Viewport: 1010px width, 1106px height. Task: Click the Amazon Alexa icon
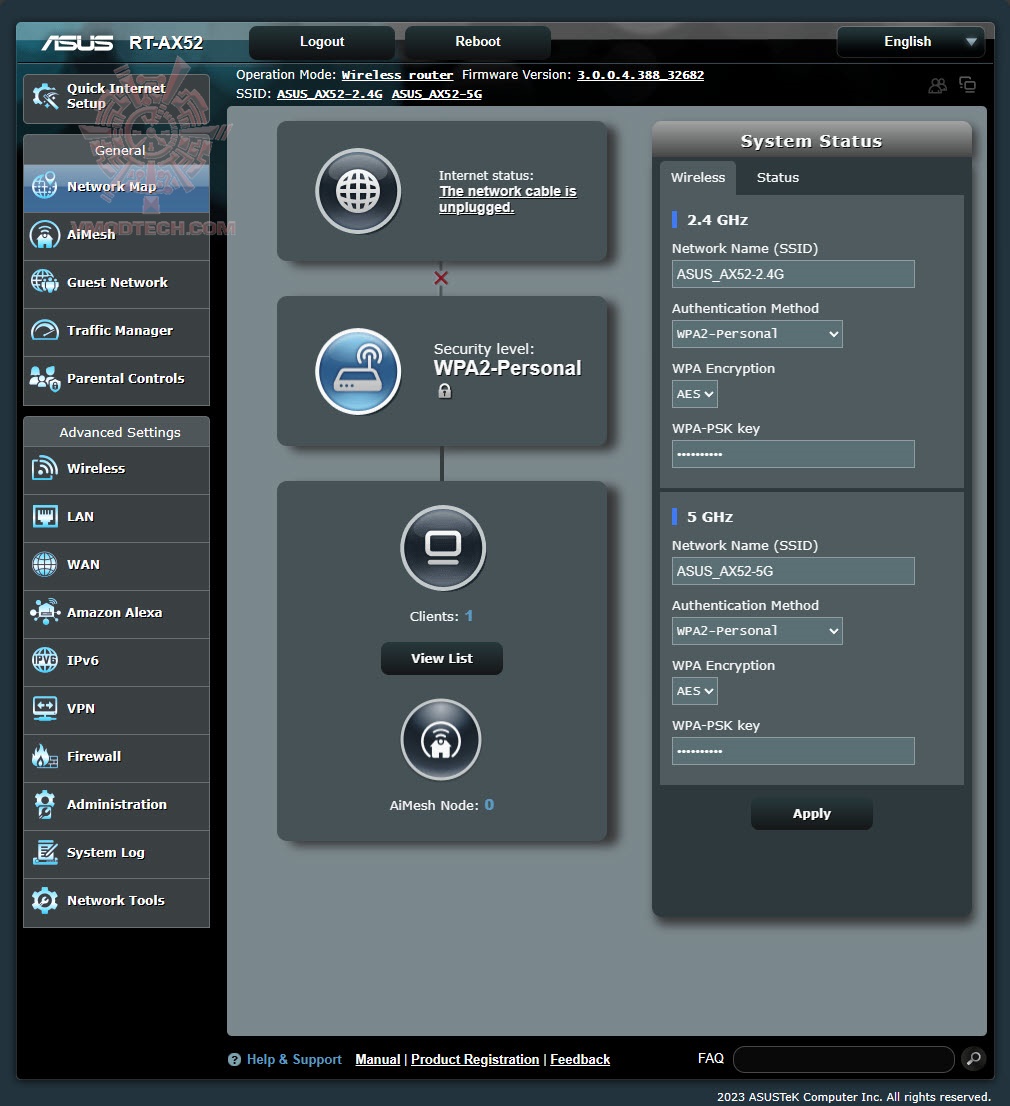pyautogui.click(x=44, y=612)
